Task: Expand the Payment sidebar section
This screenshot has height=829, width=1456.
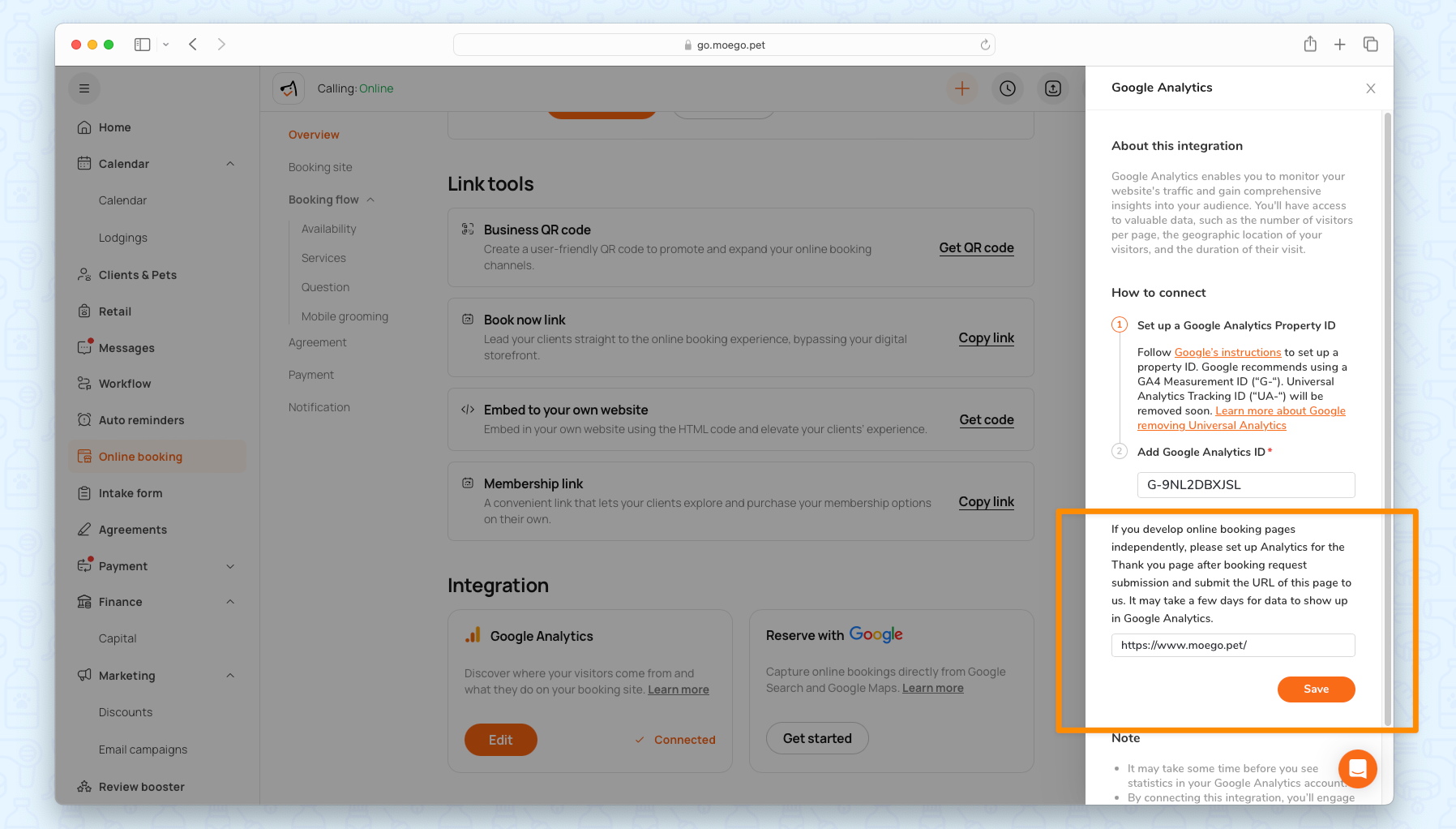Action: tap(230, 566)
